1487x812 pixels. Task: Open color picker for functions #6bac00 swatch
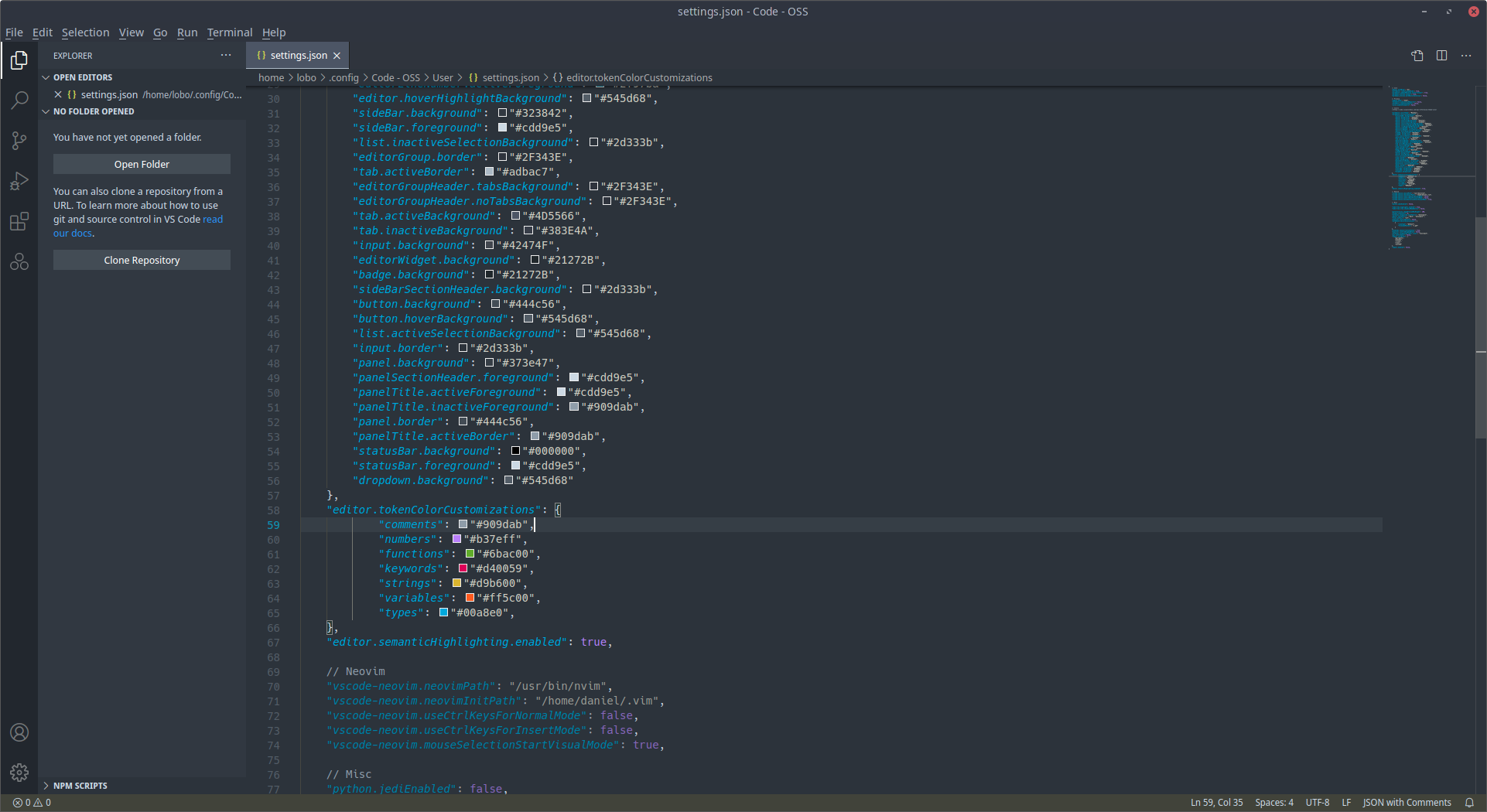tap(470, 554)
